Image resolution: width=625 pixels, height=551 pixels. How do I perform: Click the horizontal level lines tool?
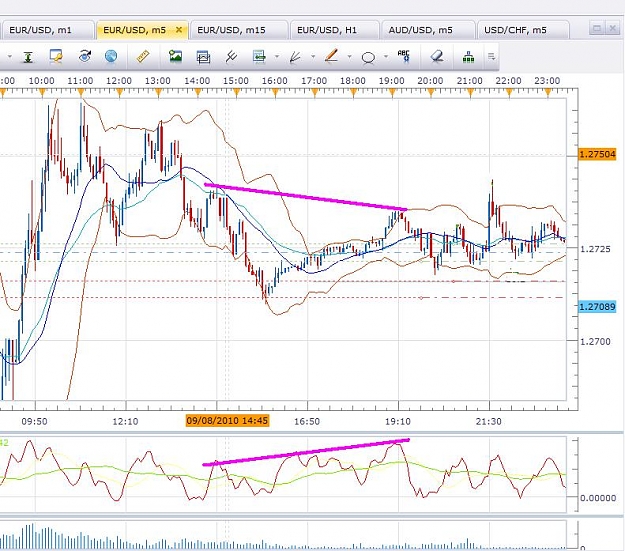coord(259,57)
